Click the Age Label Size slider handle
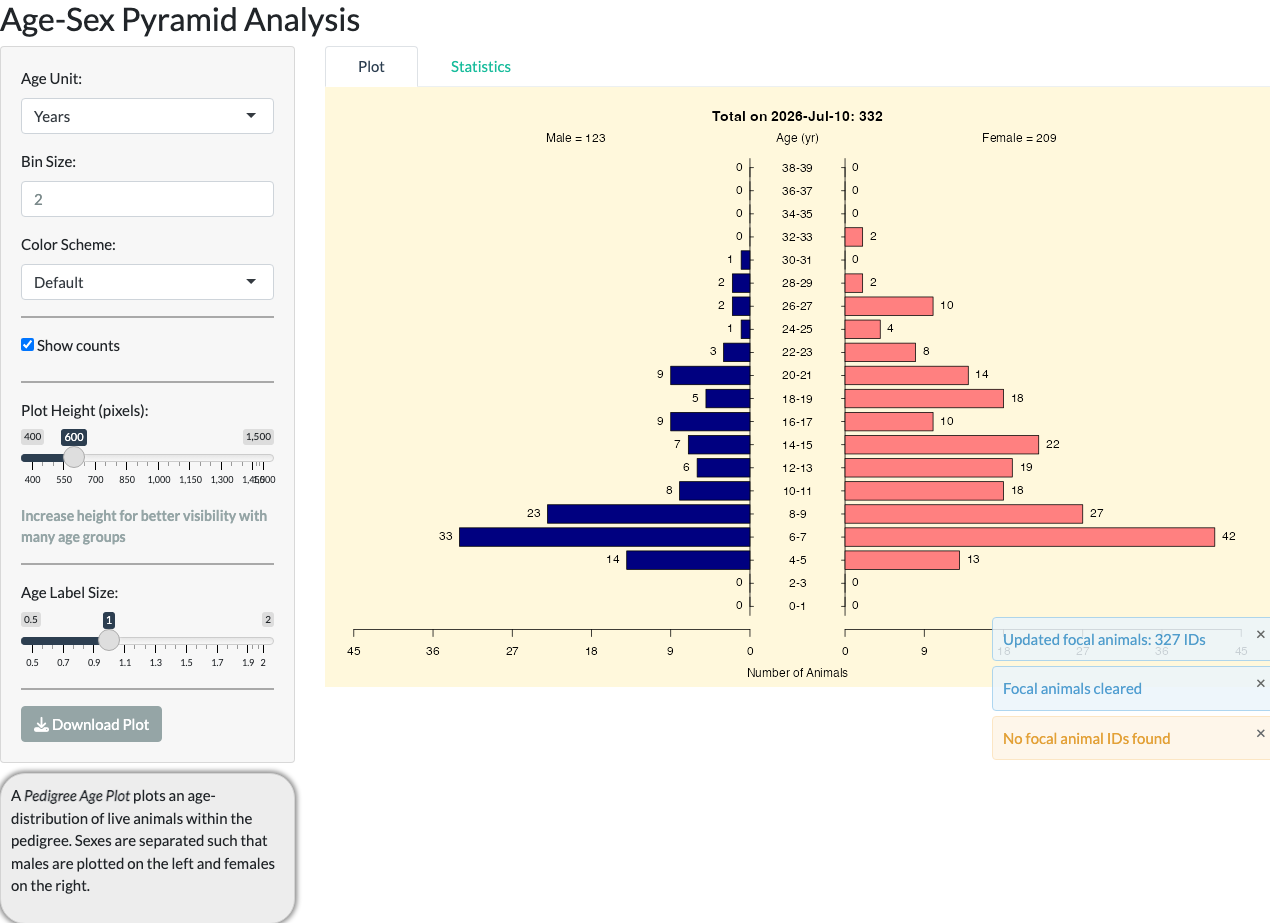This screenshot has height=923, width=1270. pos(109,639)
